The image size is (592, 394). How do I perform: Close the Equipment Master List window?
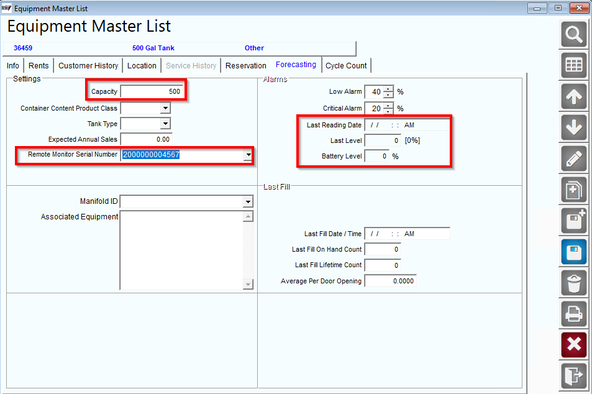tap(579, 8)
